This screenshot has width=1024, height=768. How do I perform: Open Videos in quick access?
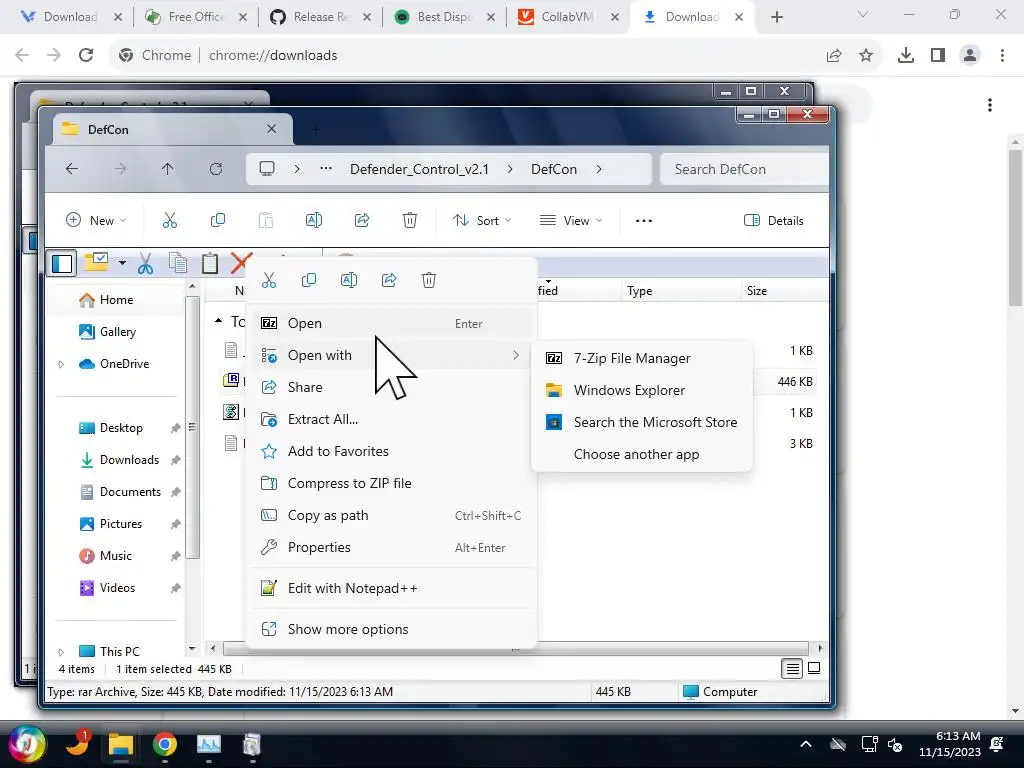[x=107, y=588]
